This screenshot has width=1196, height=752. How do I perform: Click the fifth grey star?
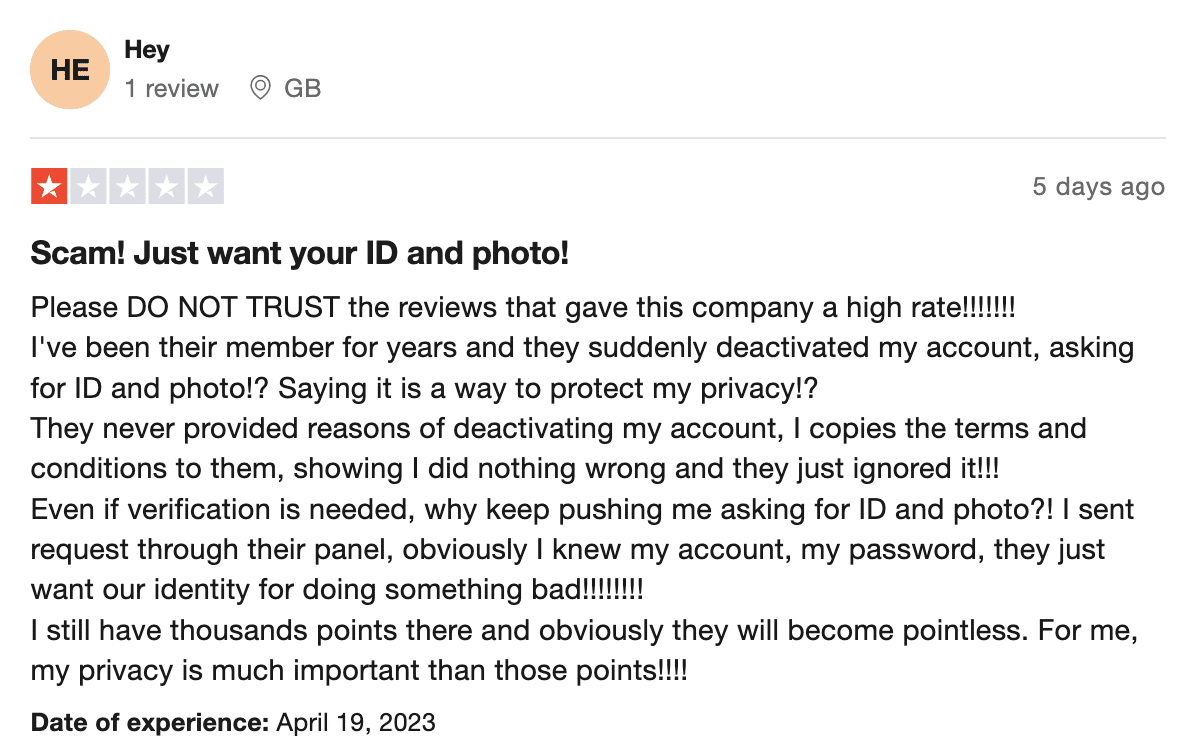205,186
